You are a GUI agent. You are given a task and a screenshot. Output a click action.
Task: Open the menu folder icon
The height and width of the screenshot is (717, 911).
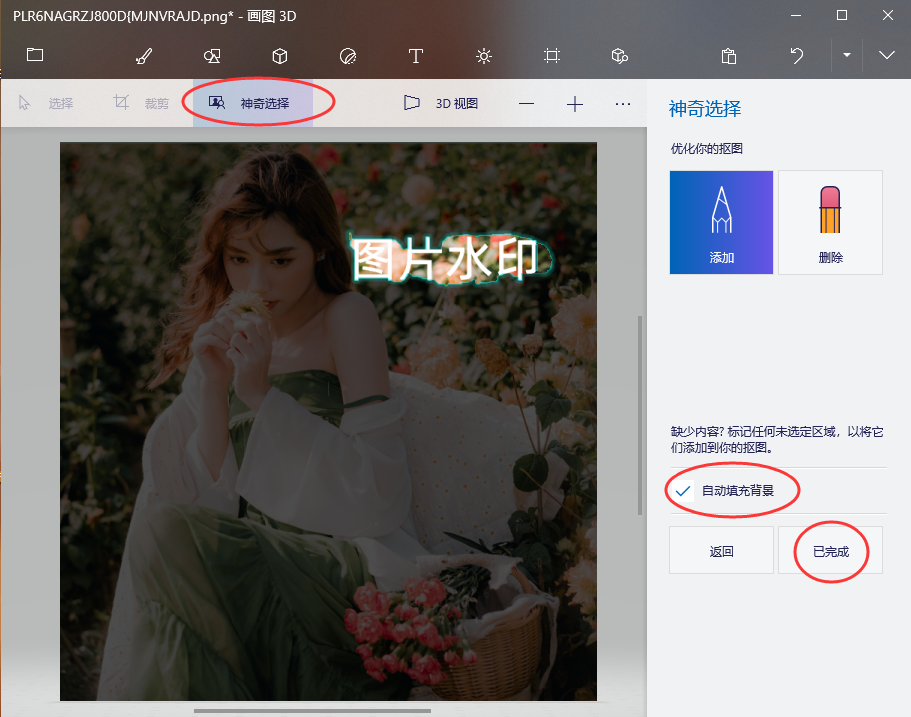35,55
